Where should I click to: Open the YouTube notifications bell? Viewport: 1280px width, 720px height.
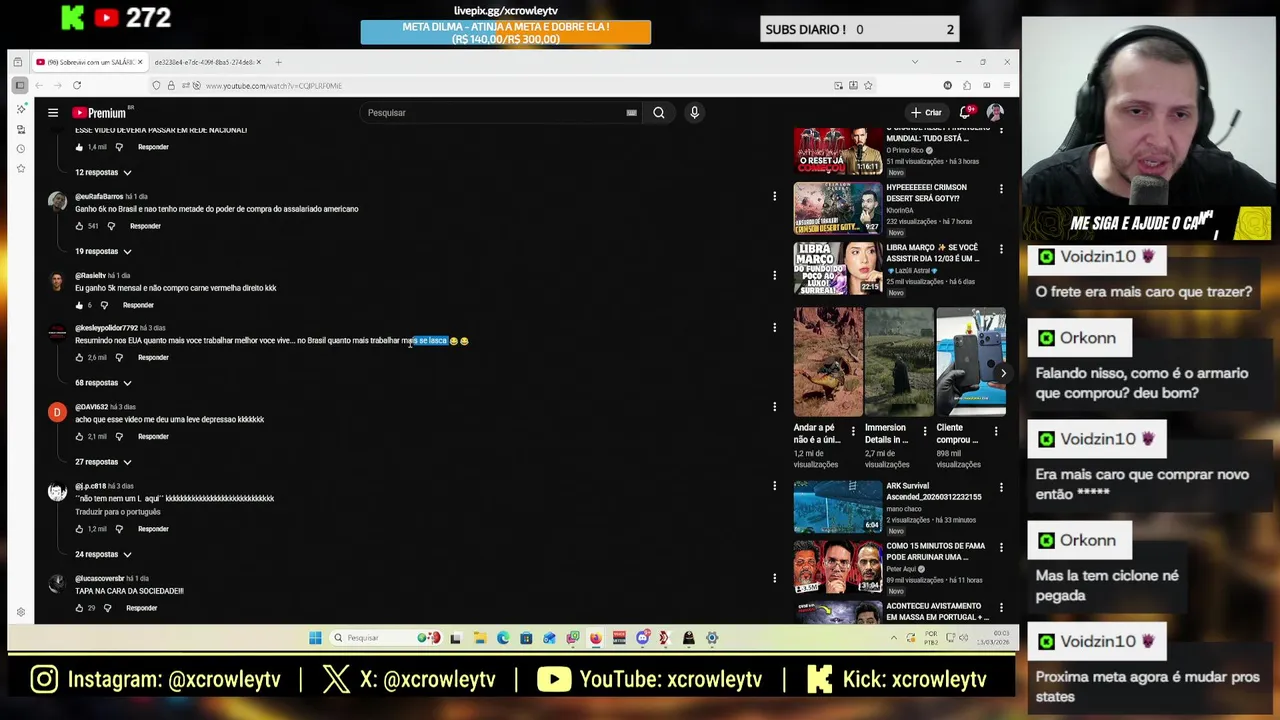tap(965, 113)
